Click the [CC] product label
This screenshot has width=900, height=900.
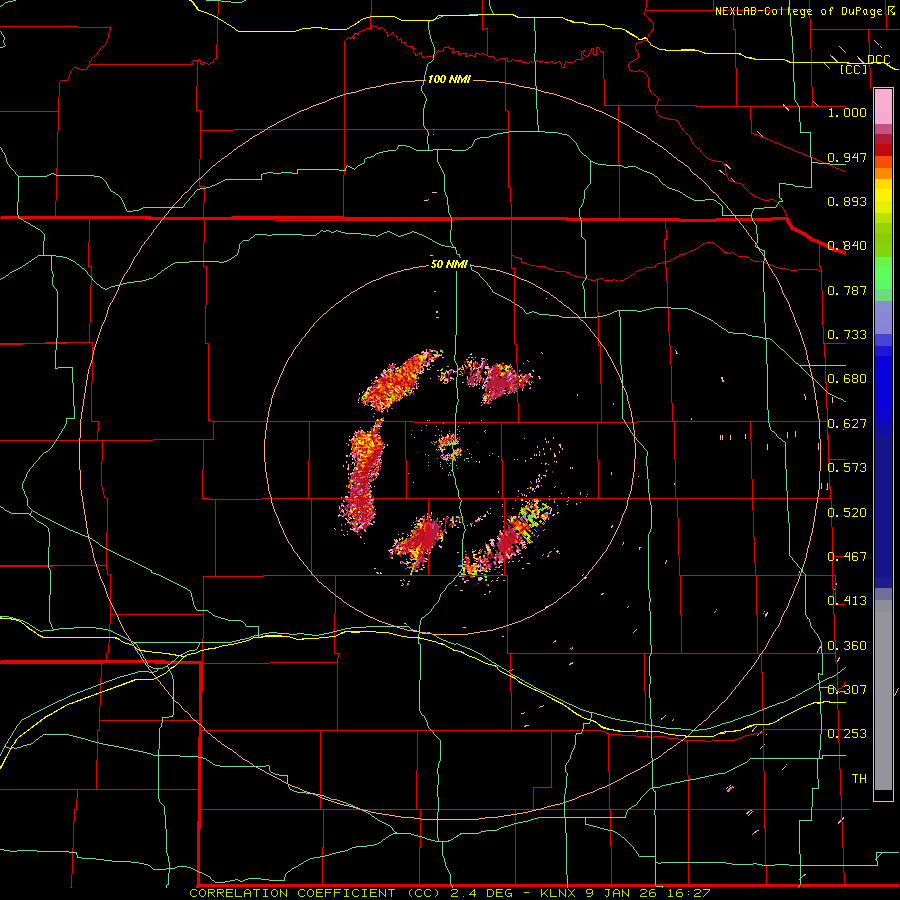tap(854, 69)
